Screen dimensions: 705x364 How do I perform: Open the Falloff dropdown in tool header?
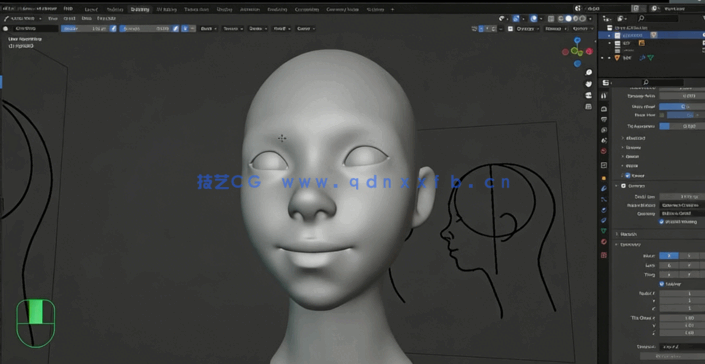click(x=281, y=28)
